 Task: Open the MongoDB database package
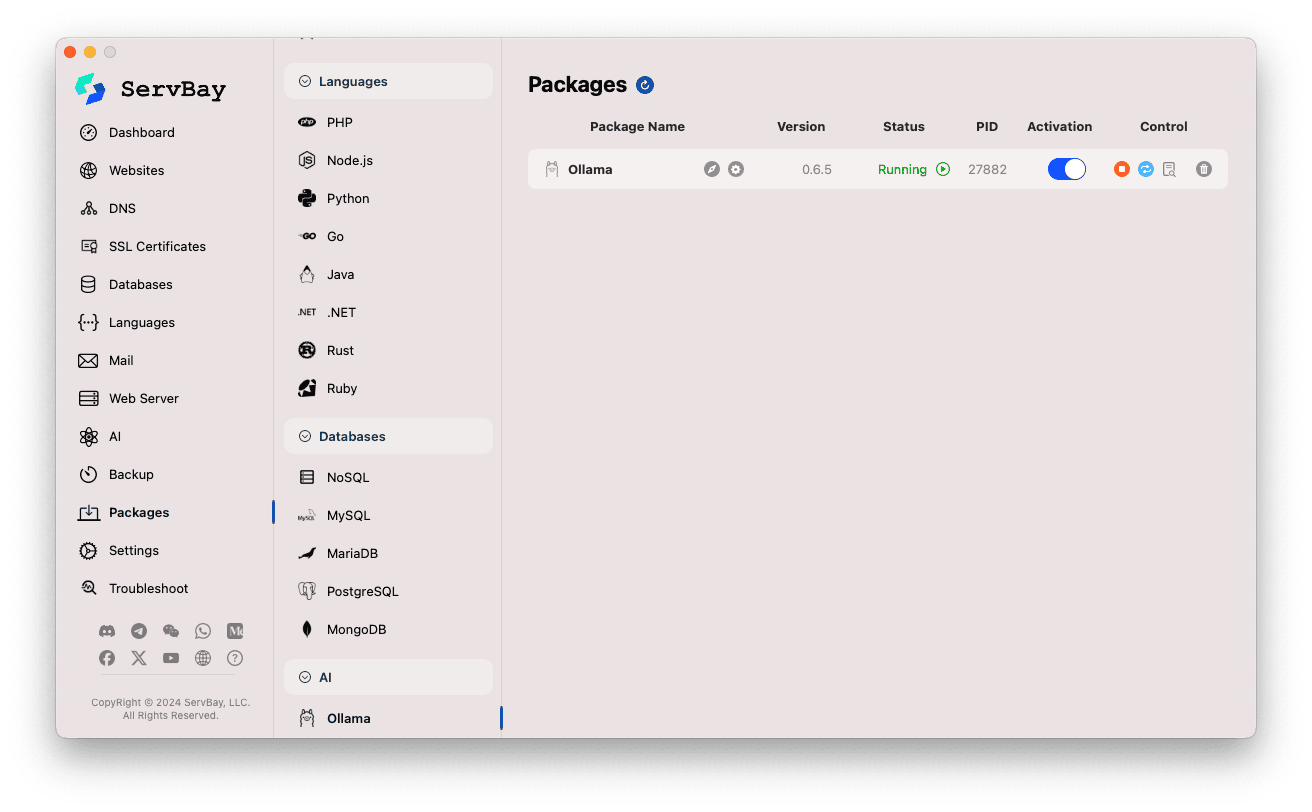click(355, 629)
